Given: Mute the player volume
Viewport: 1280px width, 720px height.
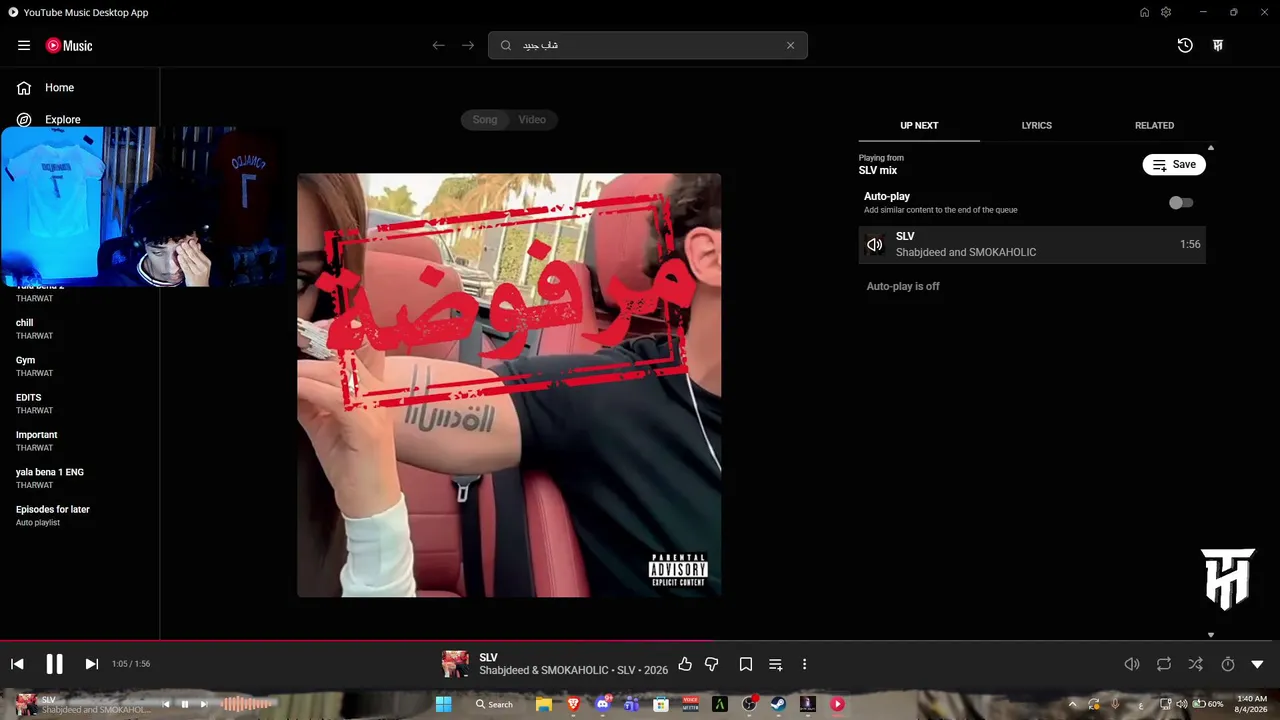Looking at the screenshot, I should (x=1132, y=664).
